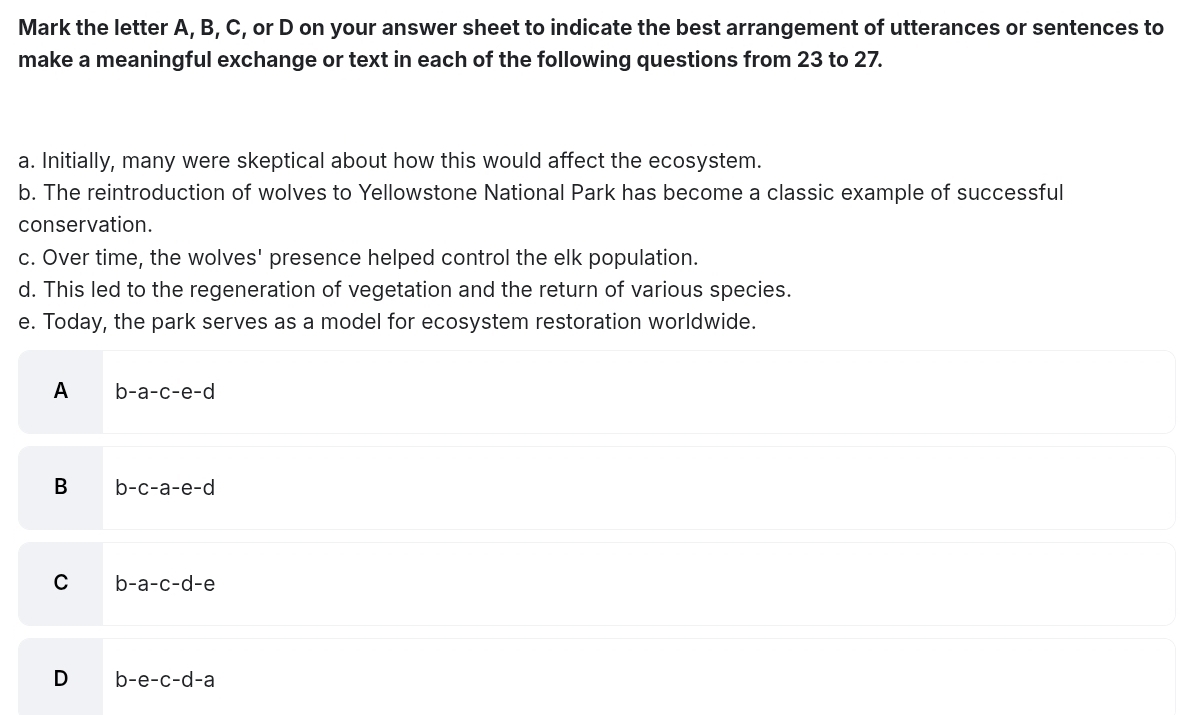Click the word "conservation." ending sentence b
This screenshot has height=715, width=1194.
pos(85,225)
